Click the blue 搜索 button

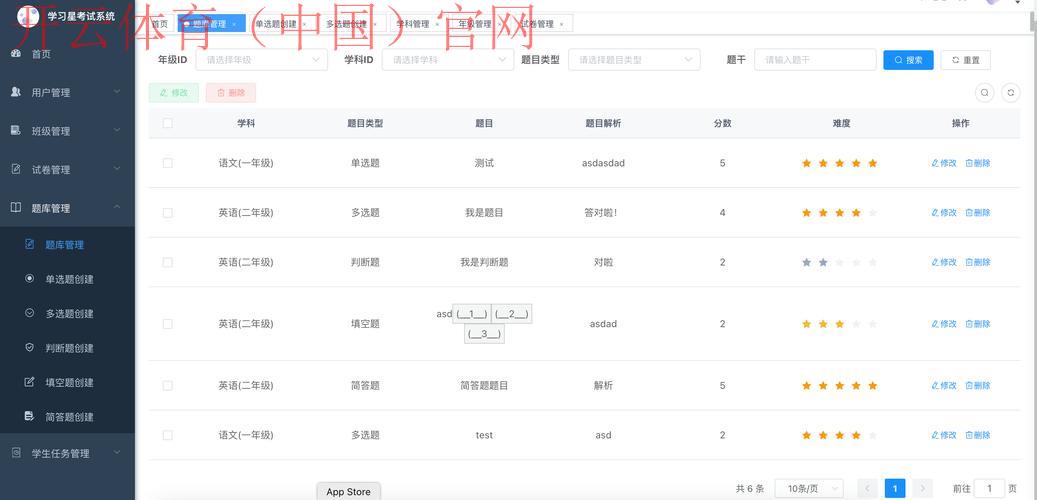[x=908, y=60]
